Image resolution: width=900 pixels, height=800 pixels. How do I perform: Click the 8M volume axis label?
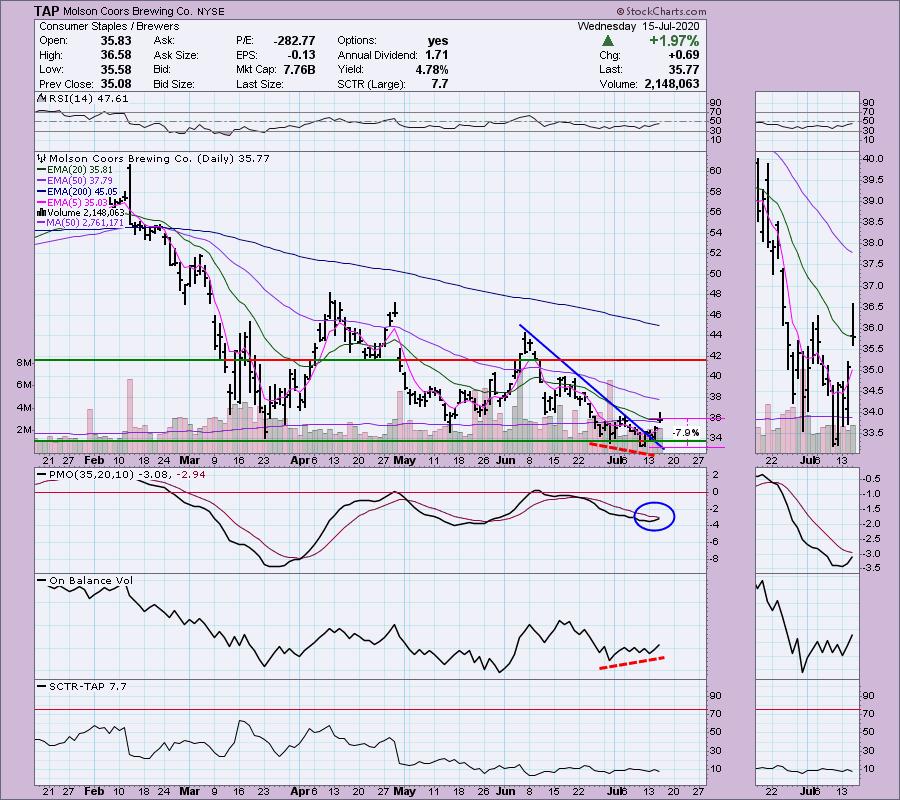[x=24, y=363]
